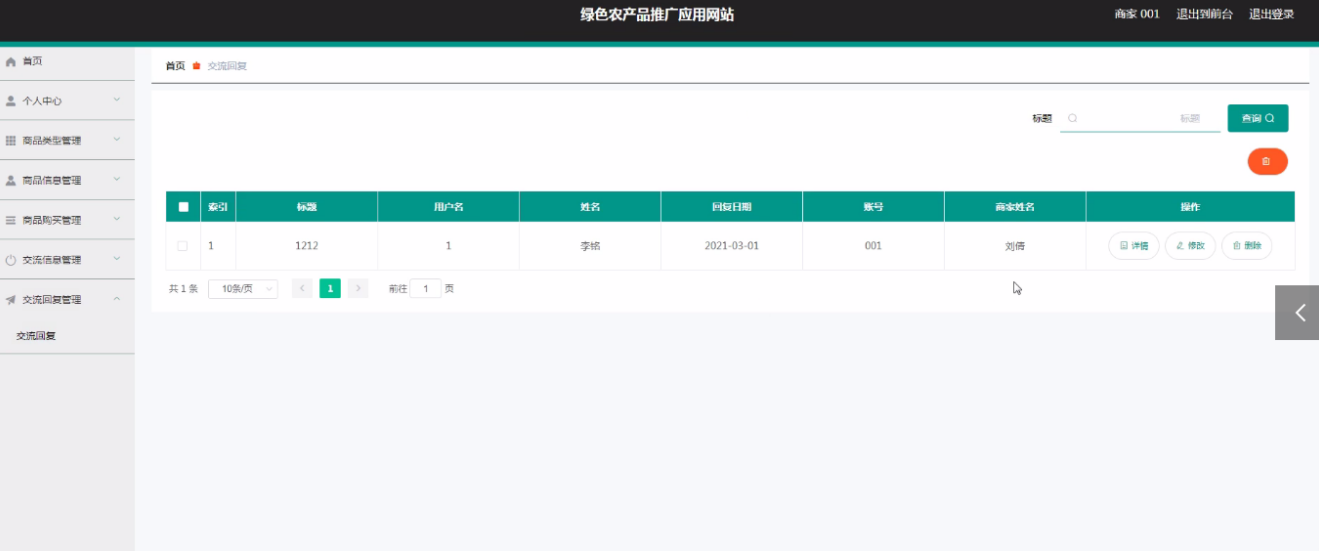Click the grid icon beside 商品类型管理
This screenshot has width=1319, height=551.
[x=11, y=141]
